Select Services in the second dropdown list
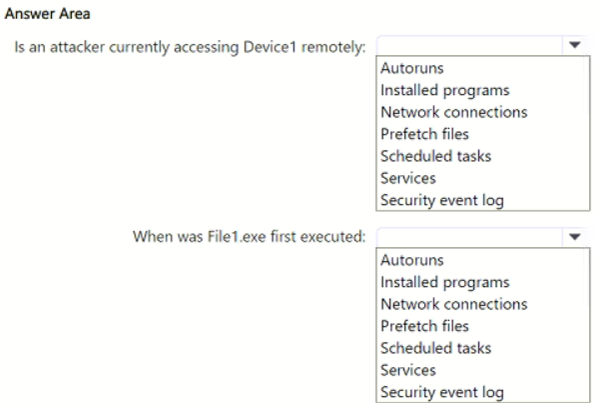Screen dimensions: 597x408 tap(408, 370)
